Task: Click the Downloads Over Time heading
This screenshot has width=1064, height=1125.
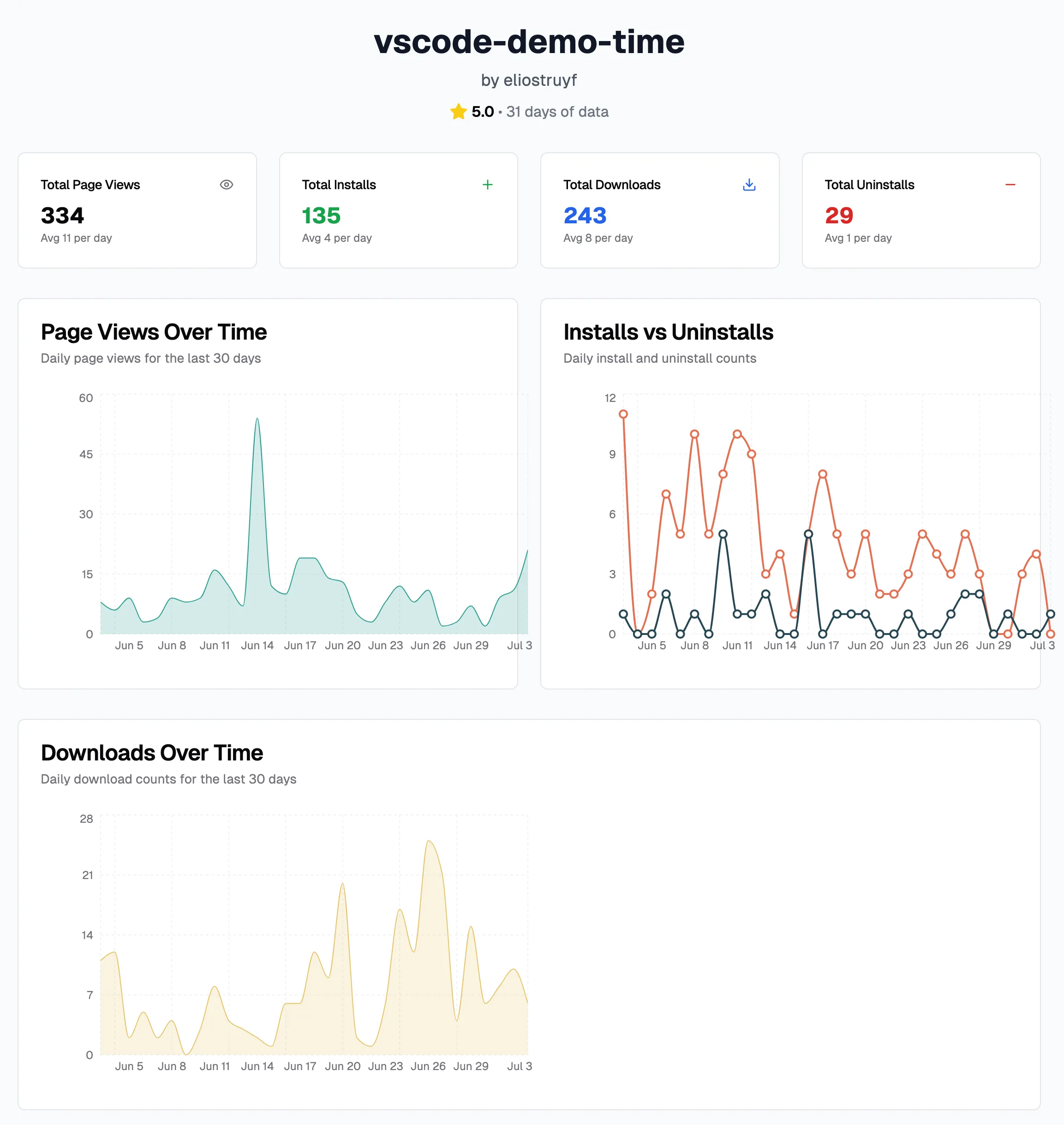Action: [152, 753]
